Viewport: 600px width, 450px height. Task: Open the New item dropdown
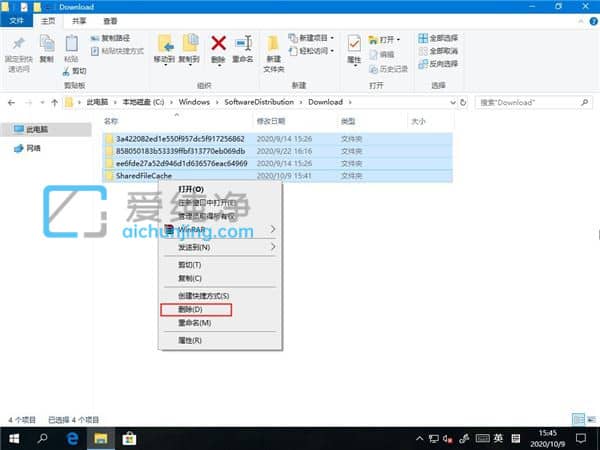(311, 38)
